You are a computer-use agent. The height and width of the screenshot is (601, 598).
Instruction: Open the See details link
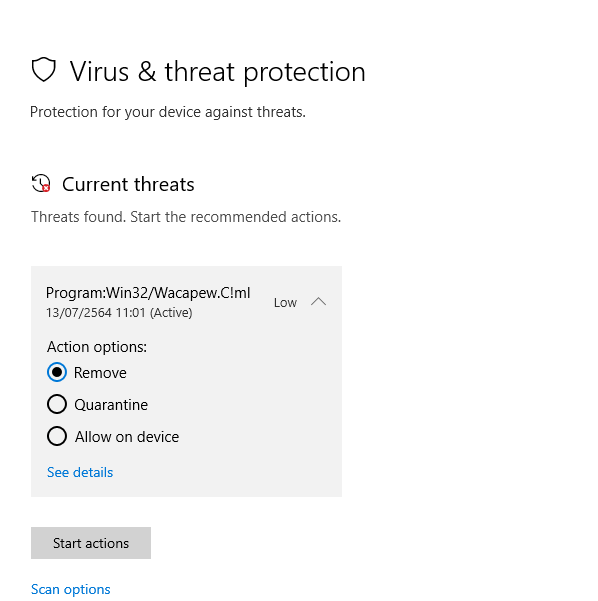point(80,472)
